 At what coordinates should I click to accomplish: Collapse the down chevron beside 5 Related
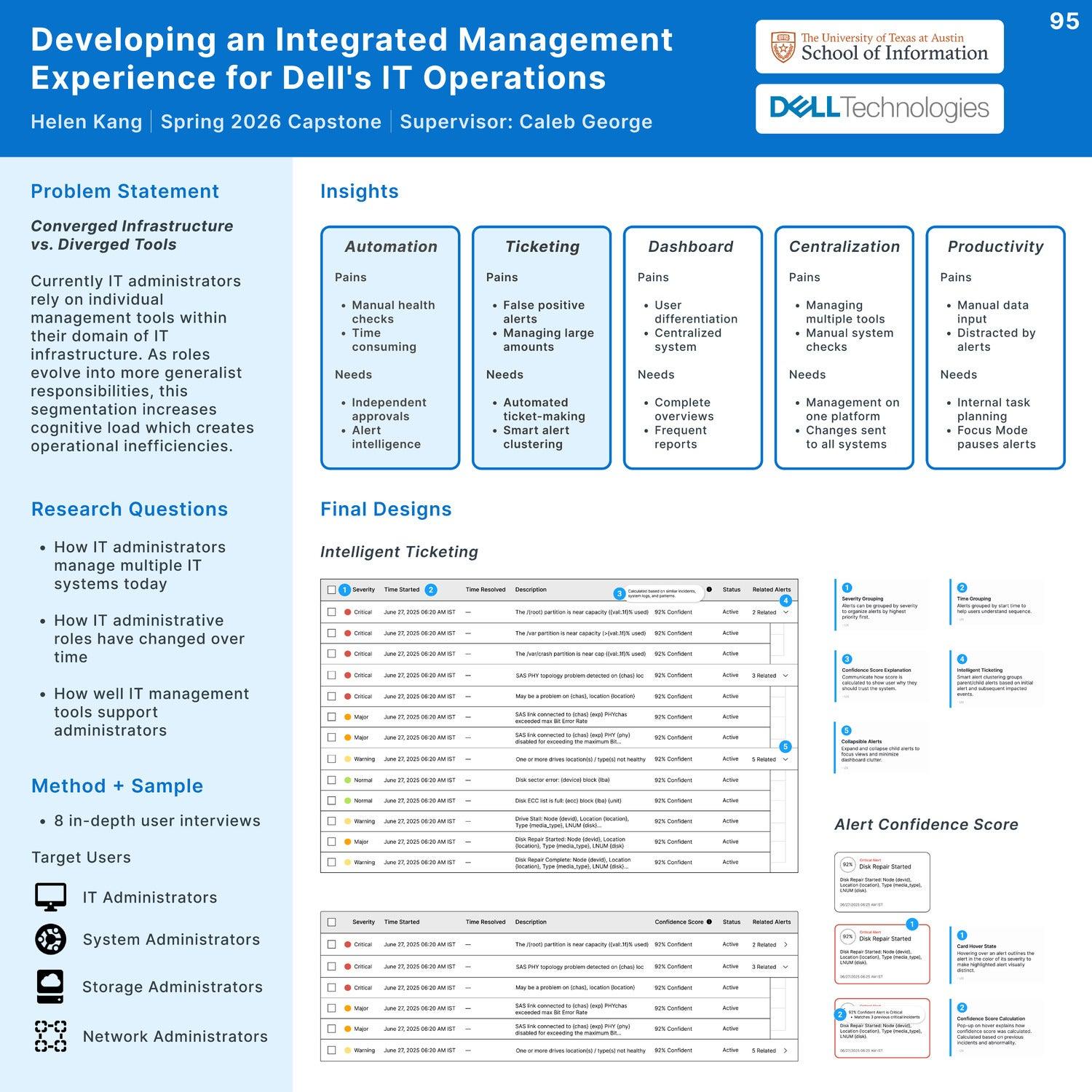click(786, 759)
